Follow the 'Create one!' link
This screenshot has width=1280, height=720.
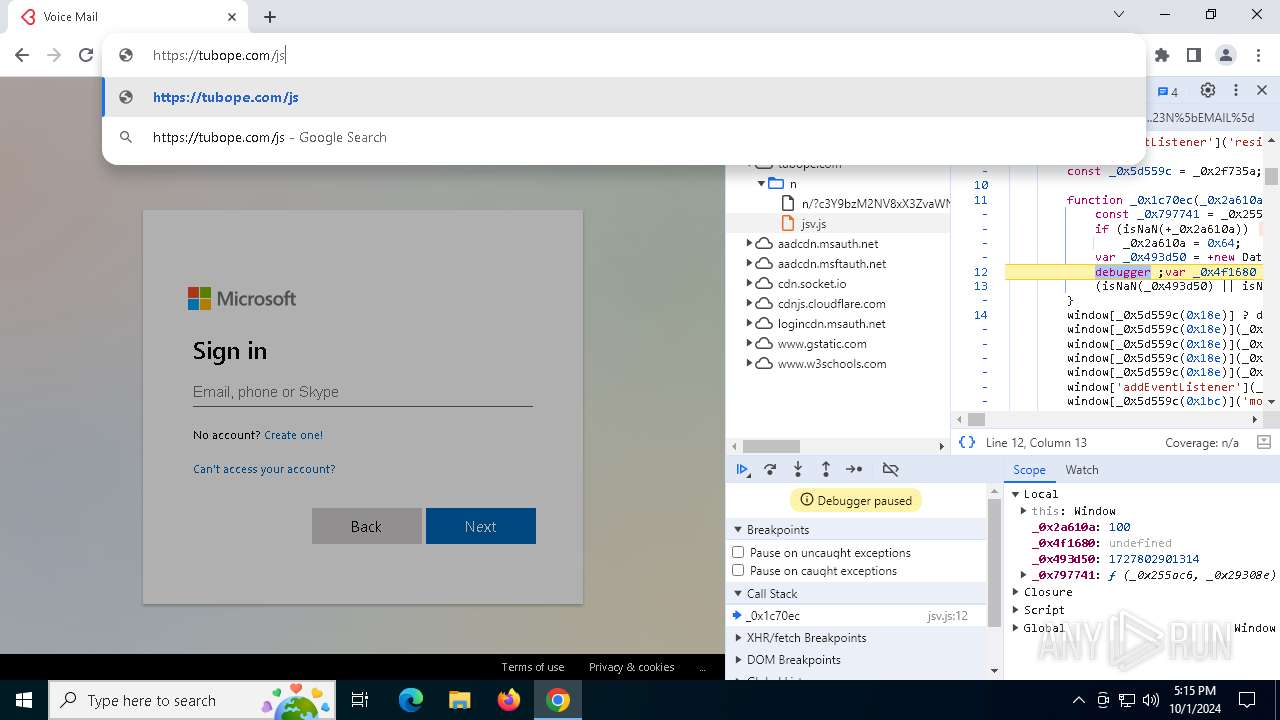[293, 435]
